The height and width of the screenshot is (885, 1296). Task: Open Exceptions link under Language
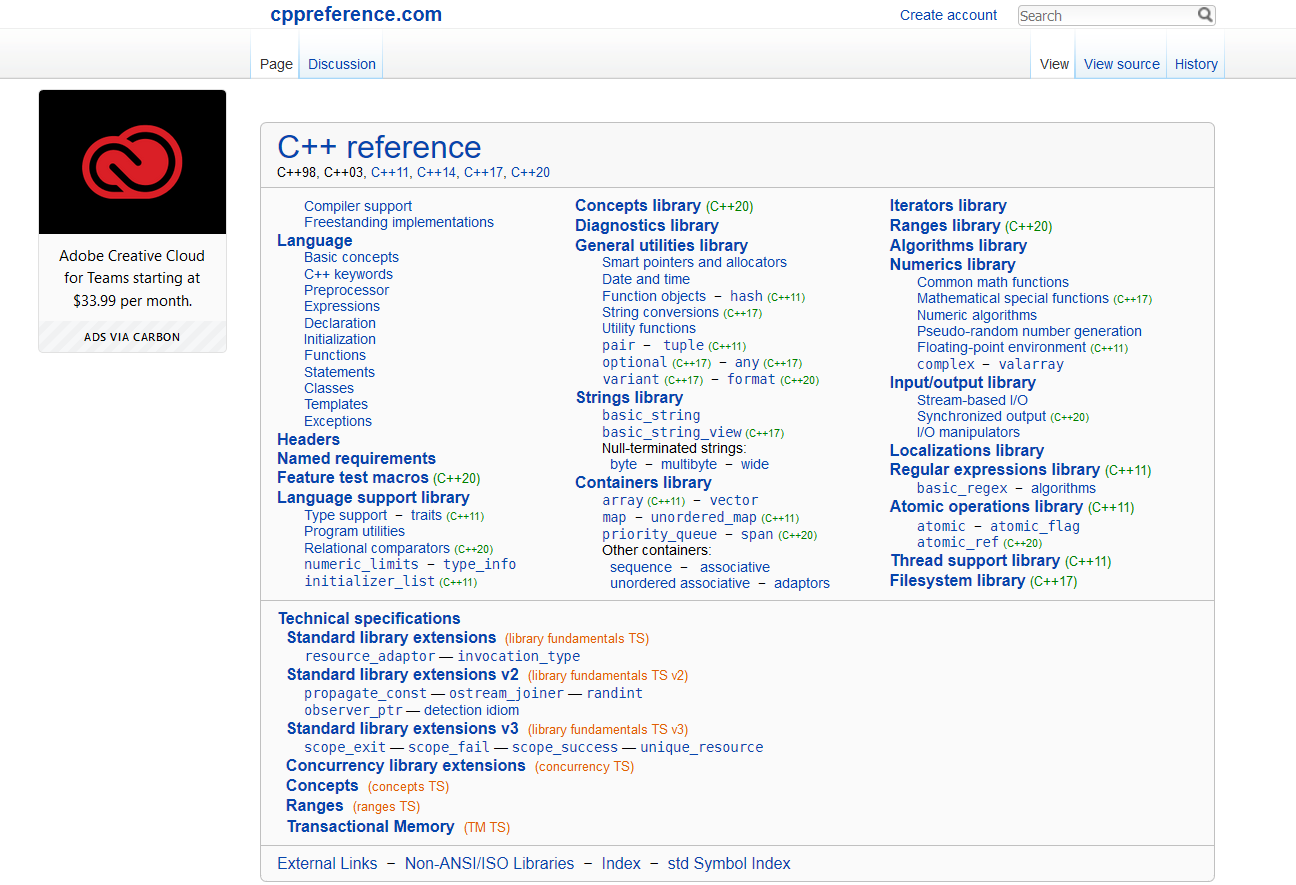[x=338, y=421]
